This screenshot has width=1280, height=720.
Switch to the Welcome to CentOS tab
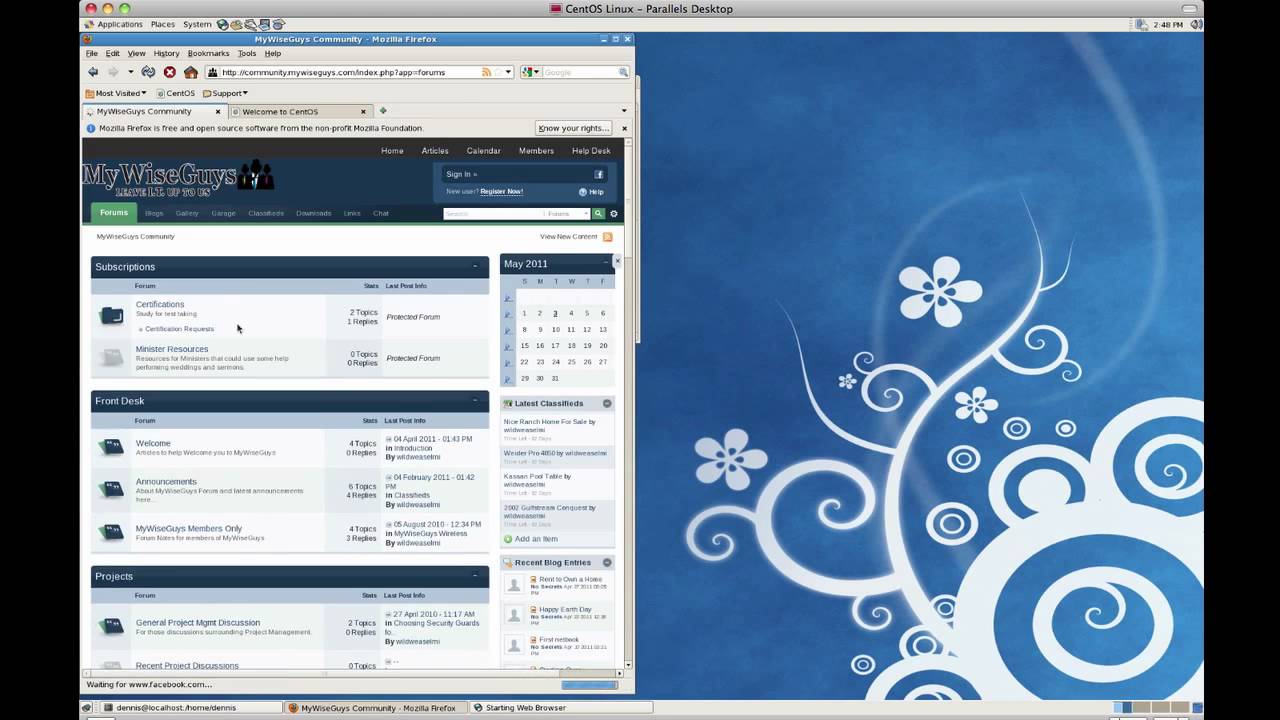point(299,111)
